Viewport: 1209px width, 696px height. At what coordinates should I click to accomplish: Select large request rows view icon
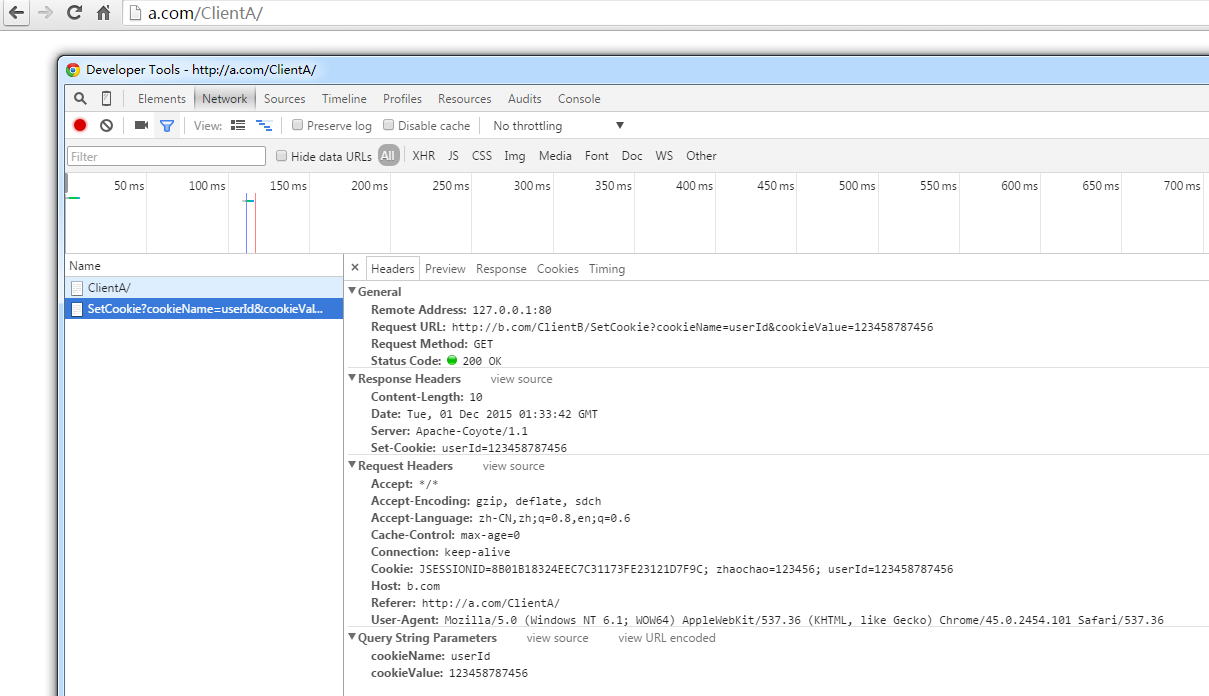click(x=238, y=125)
